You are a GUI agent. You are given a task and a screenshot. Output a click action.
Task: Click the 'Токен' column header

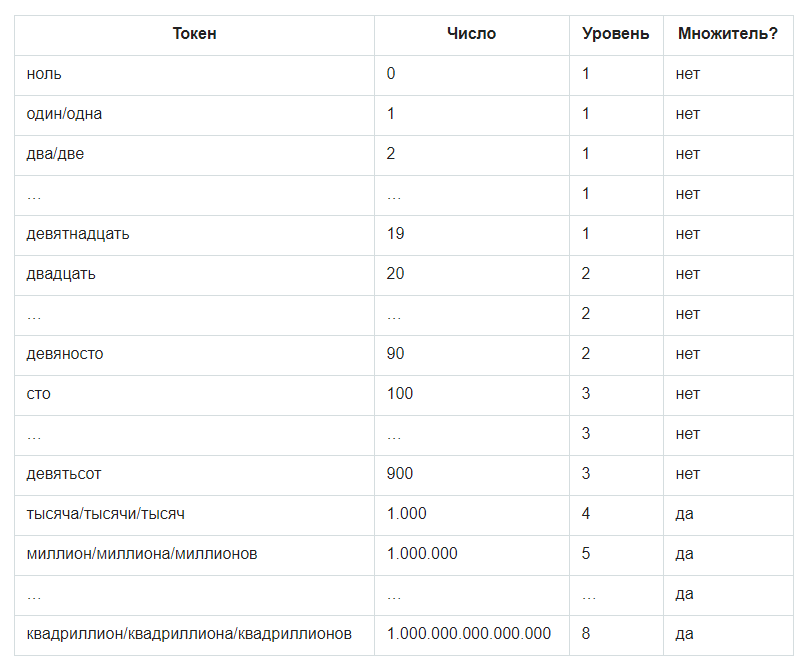coord(194,34)
